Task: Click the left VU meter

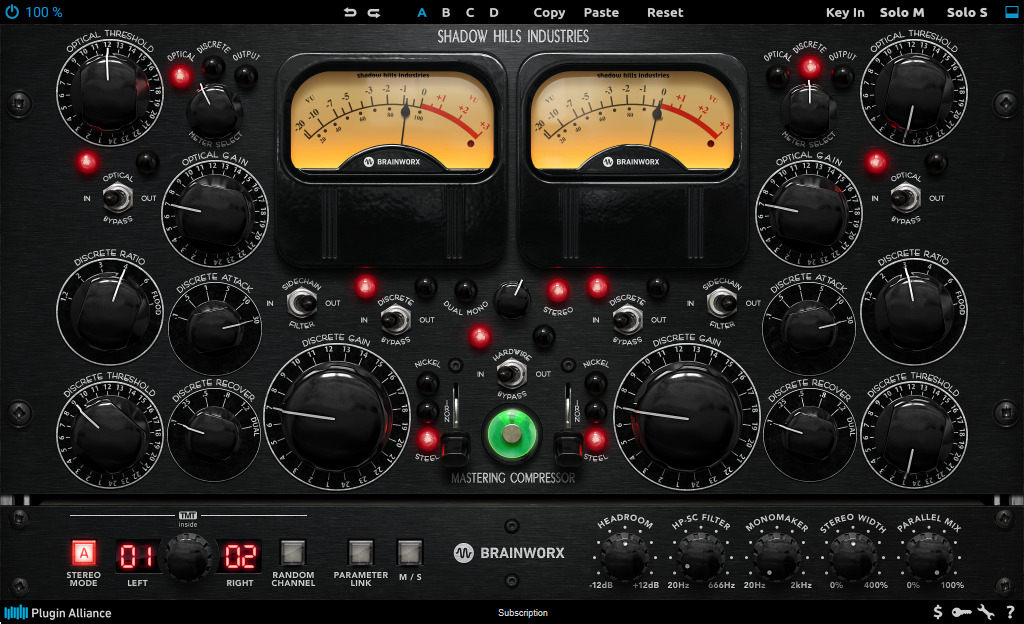Action: tap(392, 123)
